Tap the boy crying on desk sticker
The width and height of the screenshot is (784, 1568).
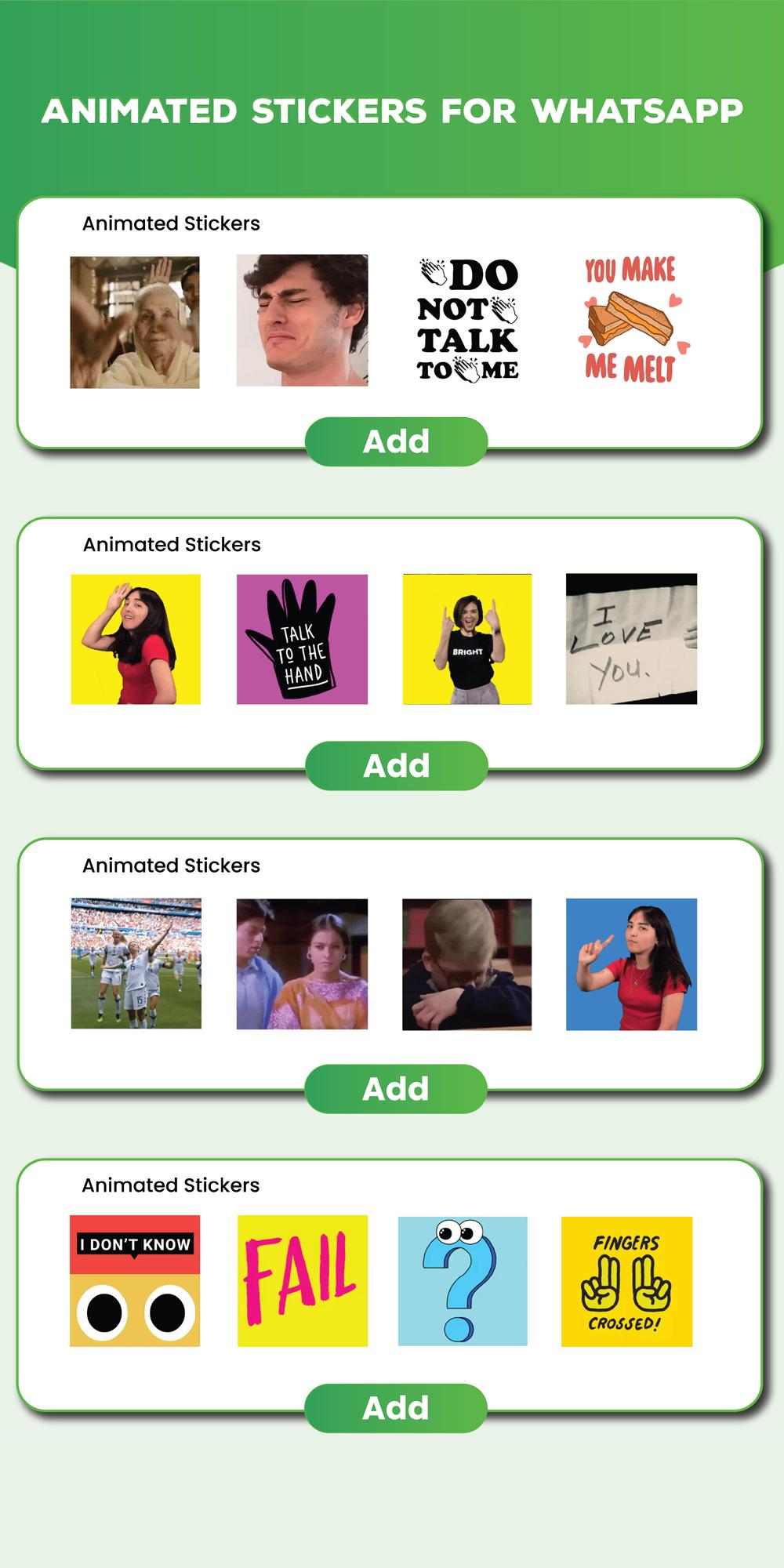pyautogui.click(x=466, y=964)
